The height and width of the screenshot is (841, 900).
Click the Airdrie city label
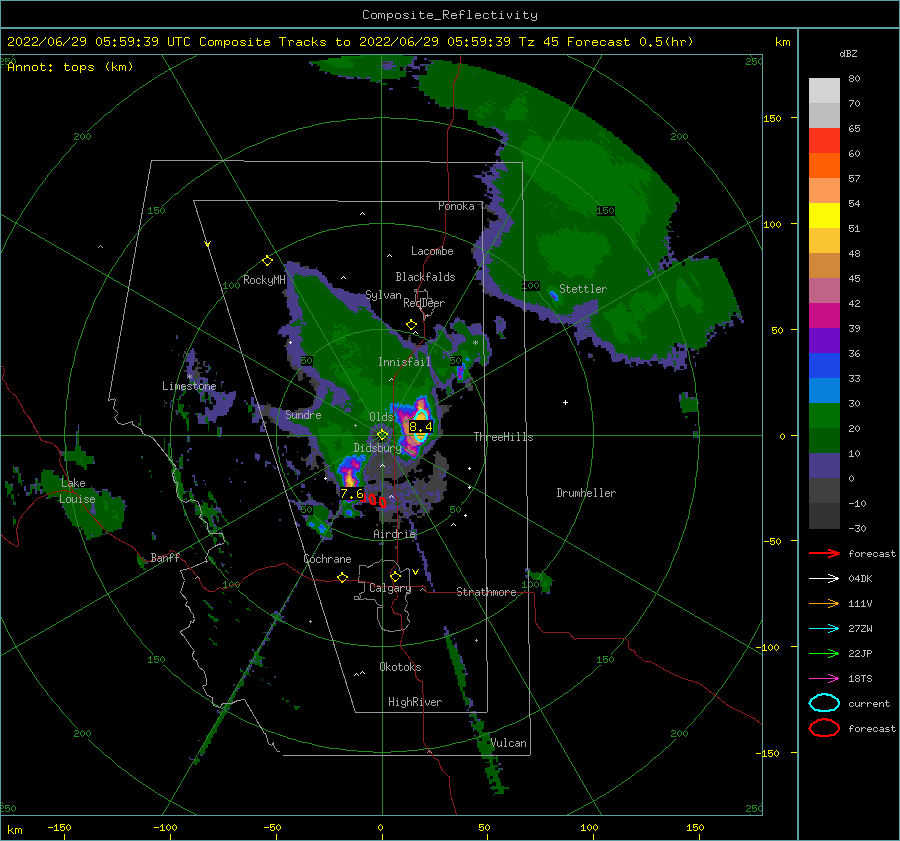394,534
